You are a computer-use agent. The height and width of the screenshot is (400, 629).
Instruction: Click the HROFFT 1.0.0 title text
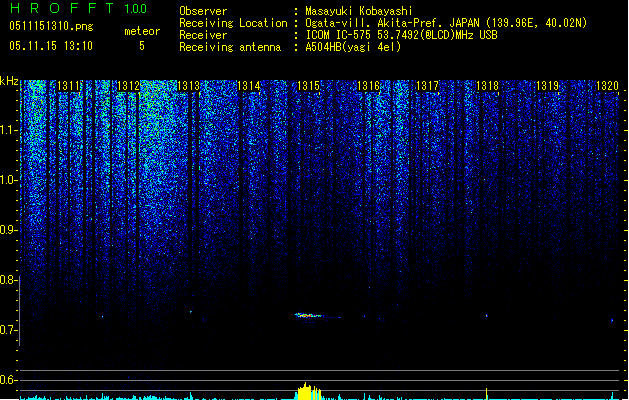tap(79, 8)
